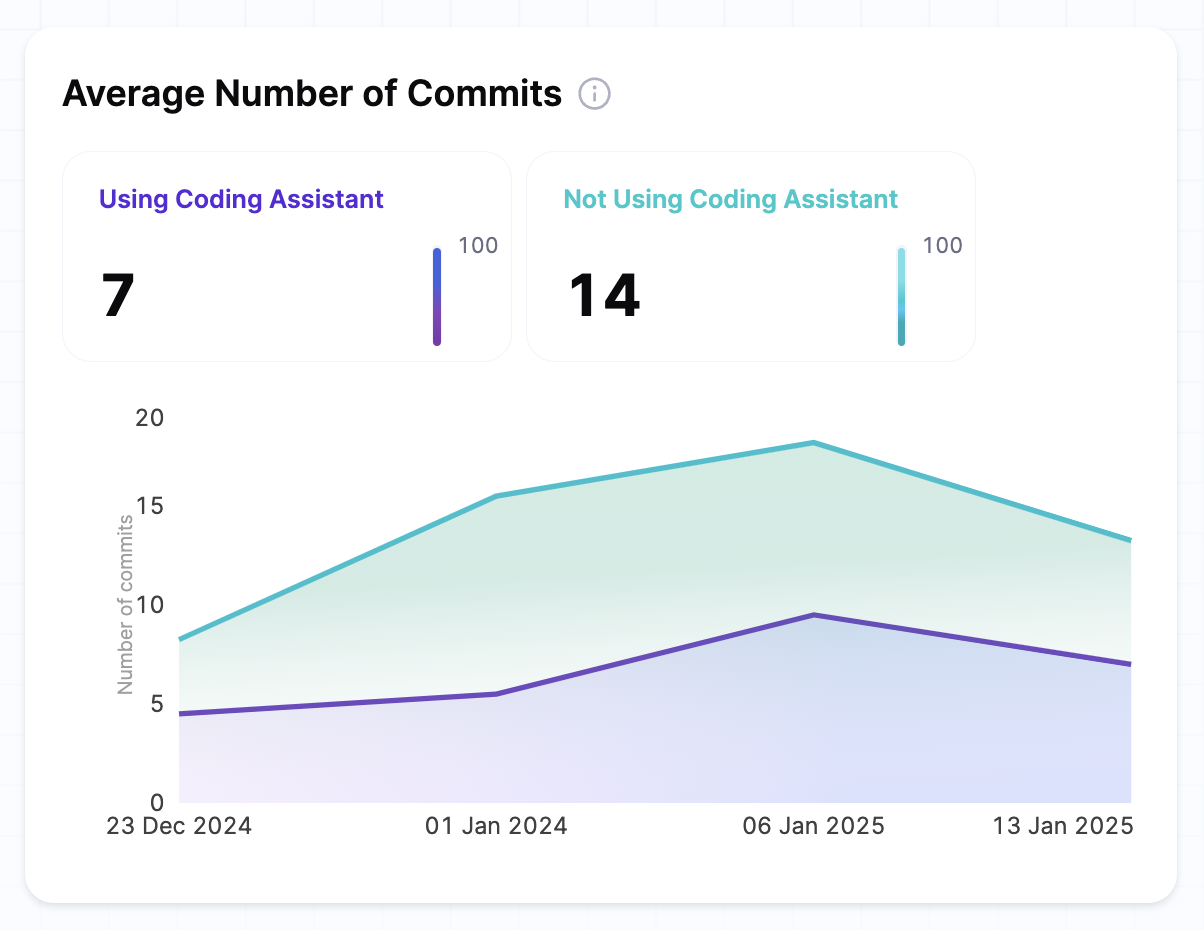Click the teal line point at 01 Jan 2024
The width and height of the screenshot is (1204, 930).
pyautogui.click(x=497, y=496)
